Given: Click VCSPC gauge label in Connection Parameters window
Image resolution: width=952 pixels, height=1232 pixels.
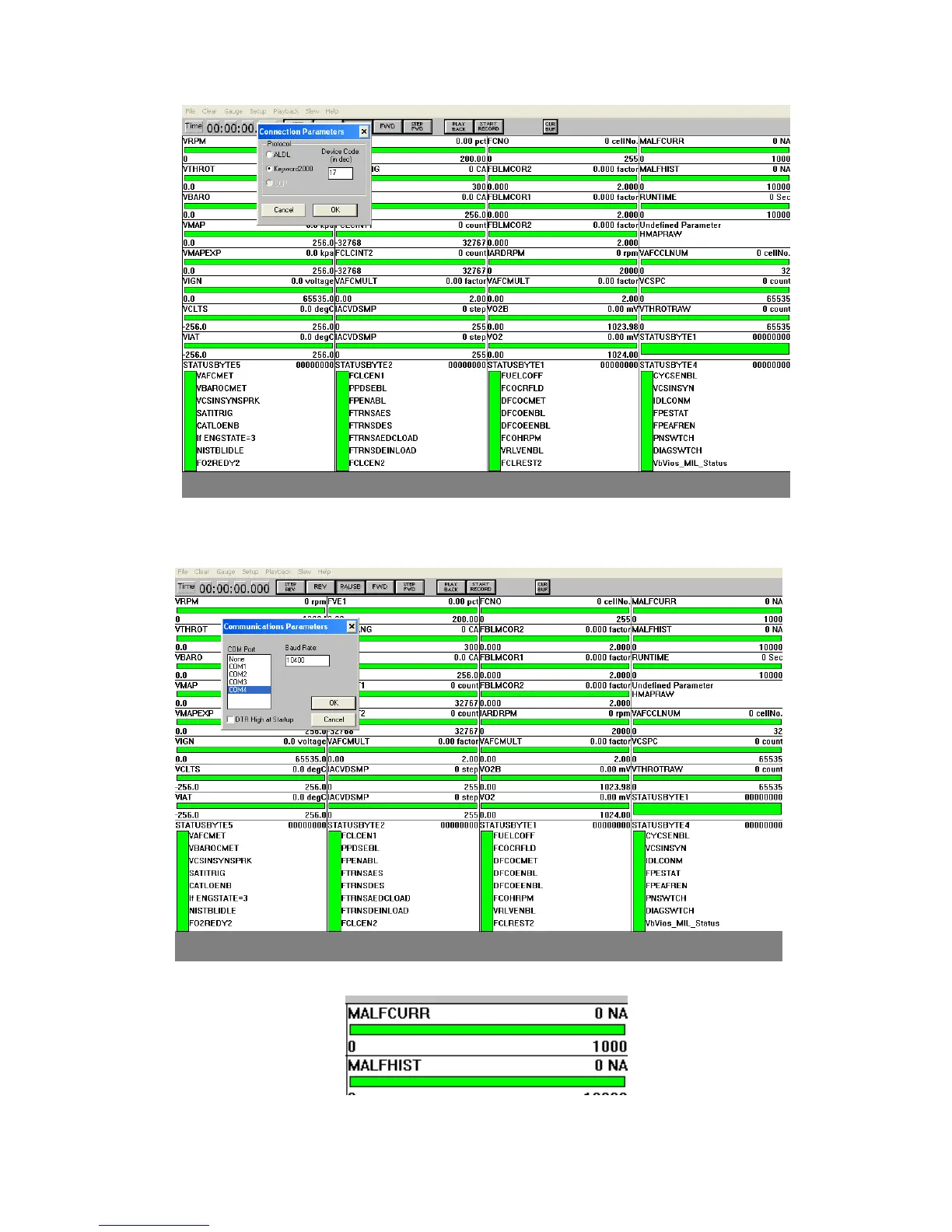Looking at the screenshot, I should click(x=652, y=281).
